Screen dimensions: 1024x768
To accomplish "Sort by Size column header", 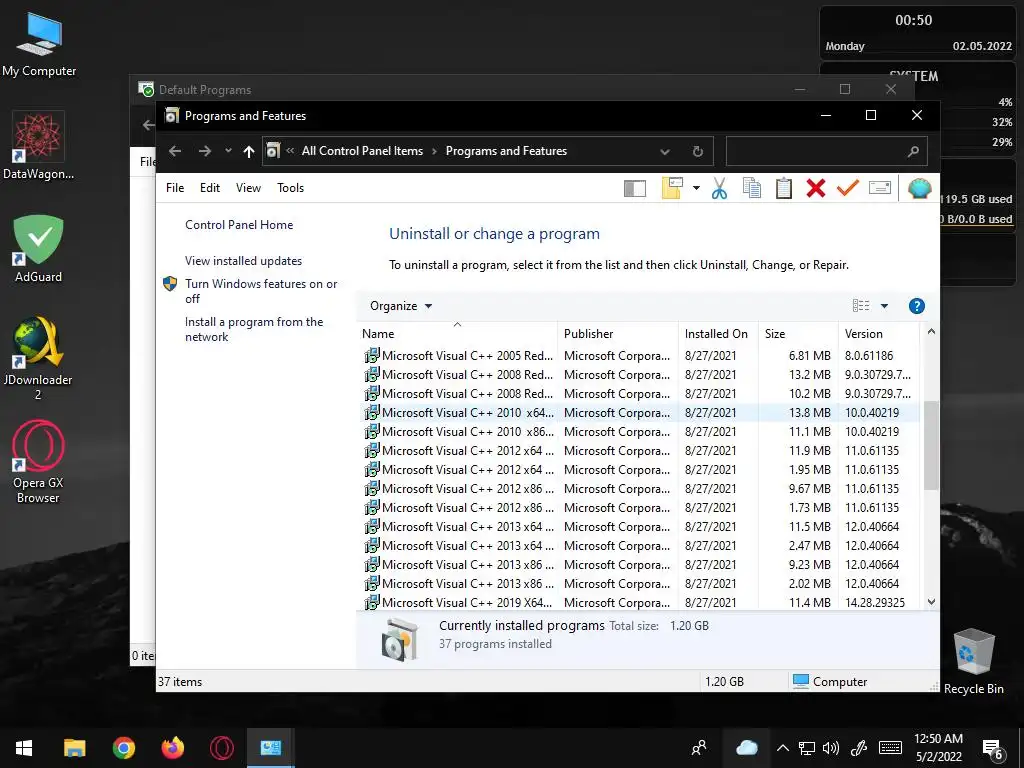I will (x=797, y=334).
